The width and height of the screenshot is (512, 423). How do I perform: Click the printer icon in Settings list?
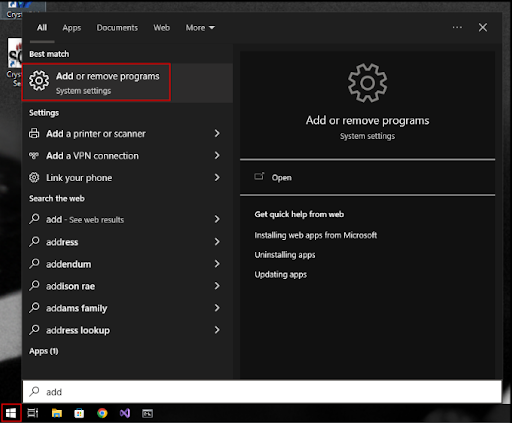pos(34,133)
